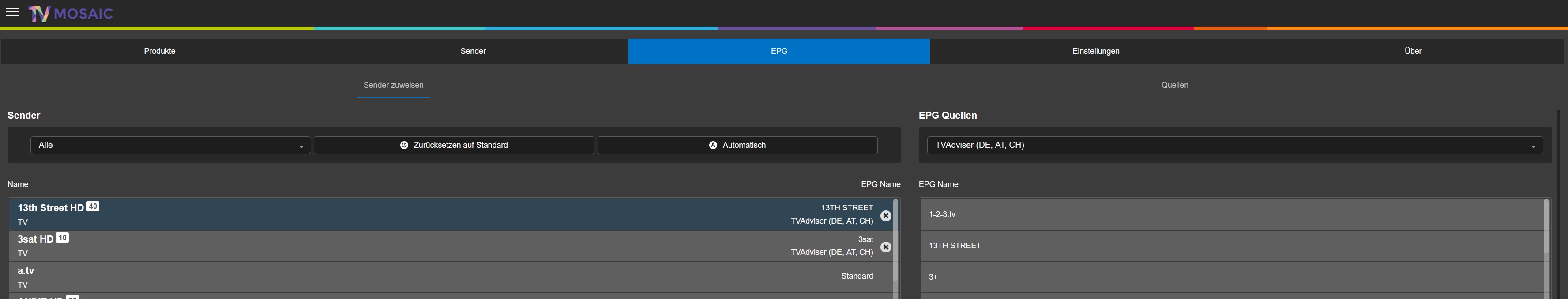1568x299 pixels.
Task: Select the EPG tab
Action: coord(779,51)
